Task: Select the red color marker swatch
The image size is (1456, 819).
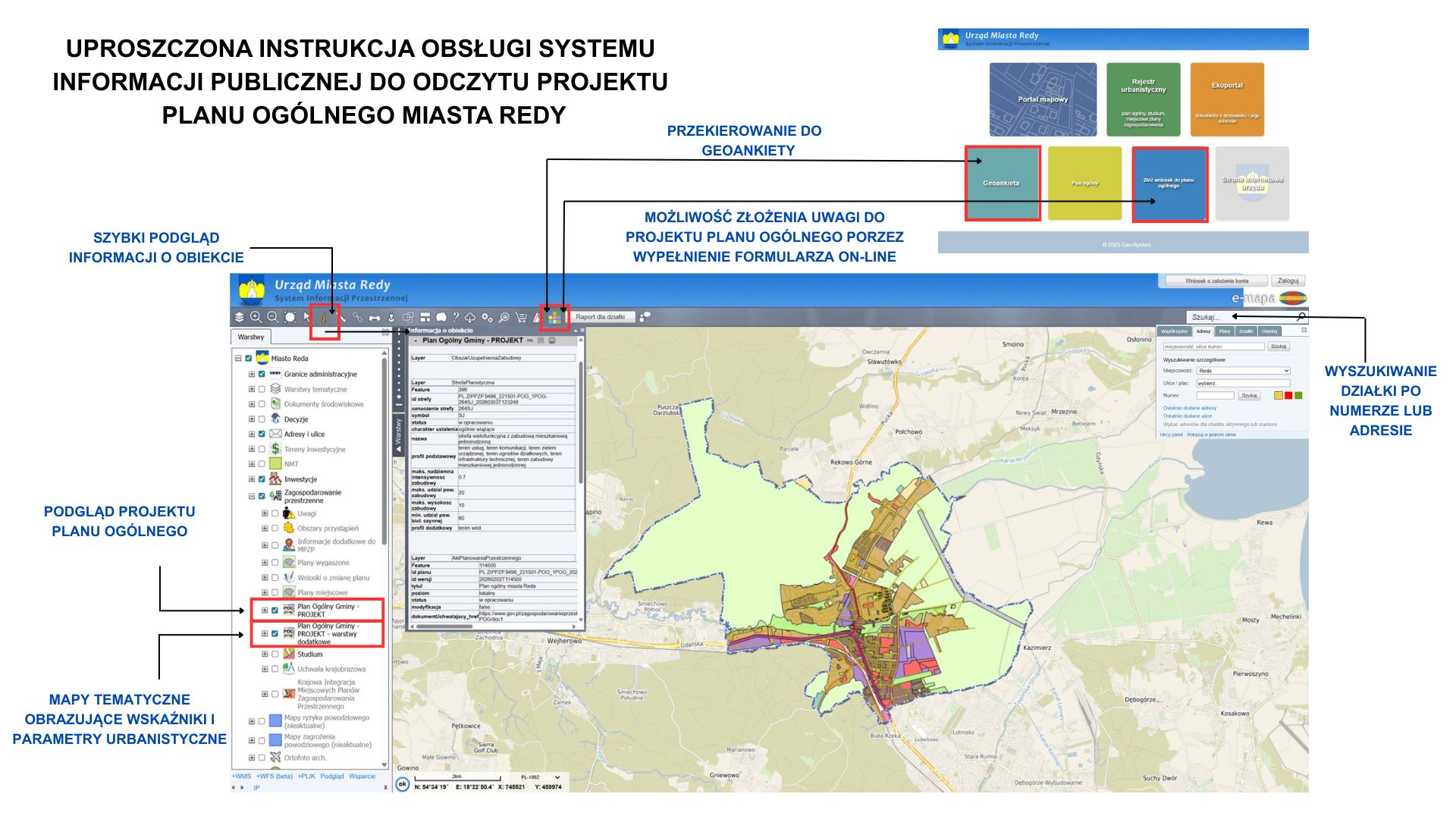Action: coord(1288,396)
